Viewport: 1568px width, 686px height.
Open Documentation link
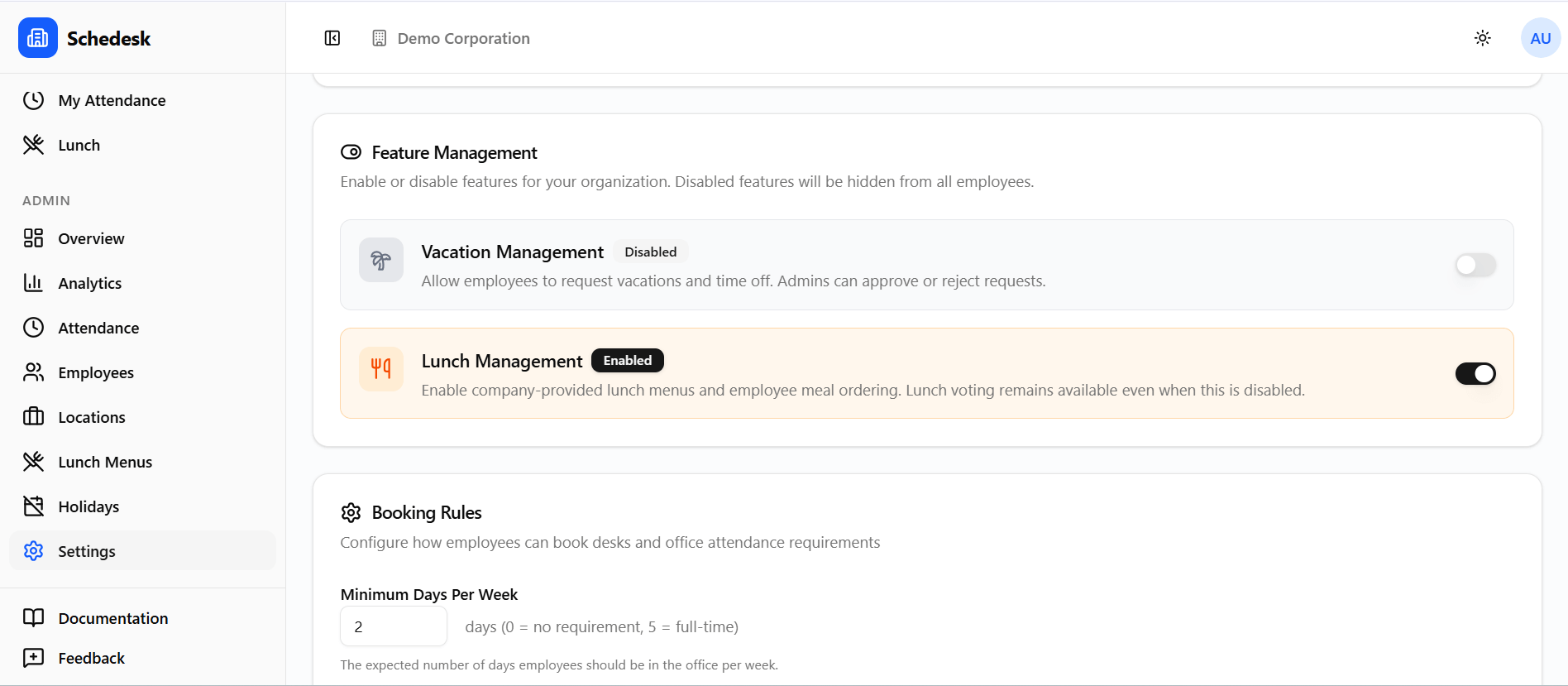[x=142, y=618]
